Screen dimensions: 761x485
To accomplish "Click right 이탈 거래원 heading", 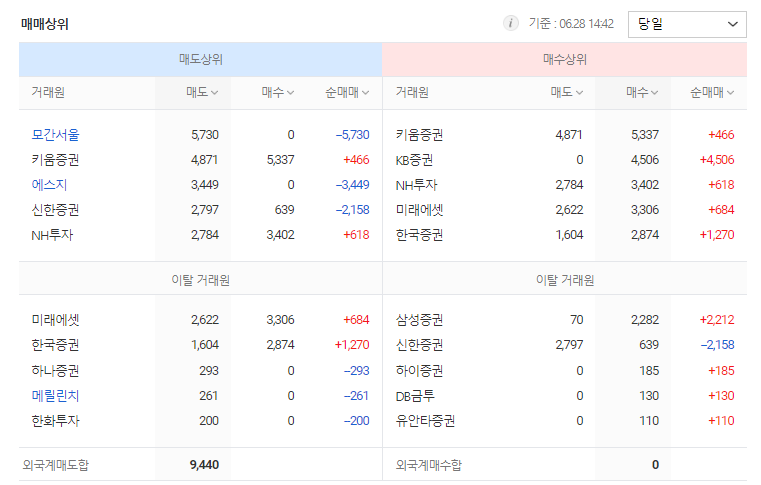I will click(x=565, y=280).
